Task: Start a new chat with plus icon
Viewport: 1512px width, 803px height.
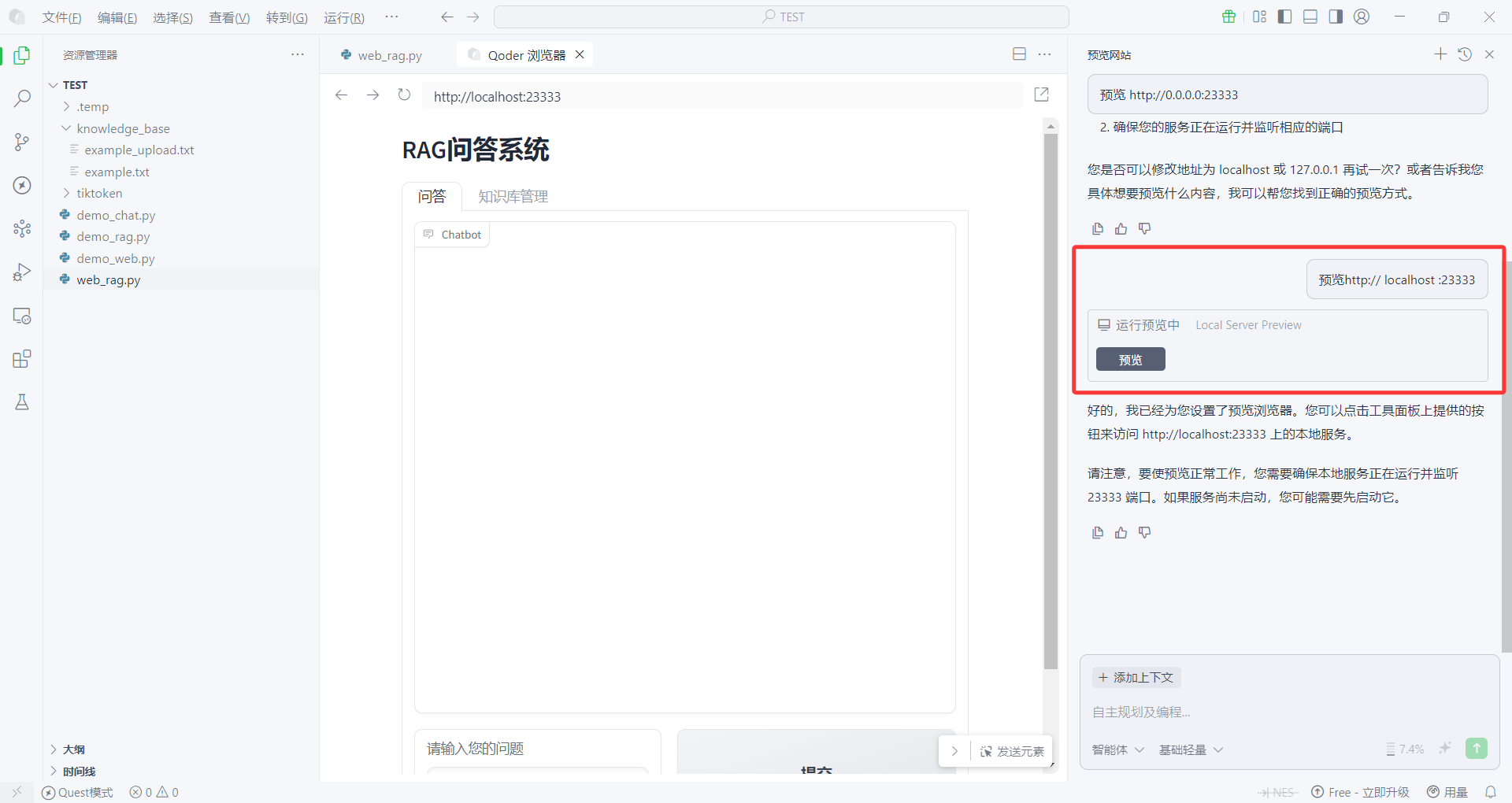Action: click(x=1440, y=54)
